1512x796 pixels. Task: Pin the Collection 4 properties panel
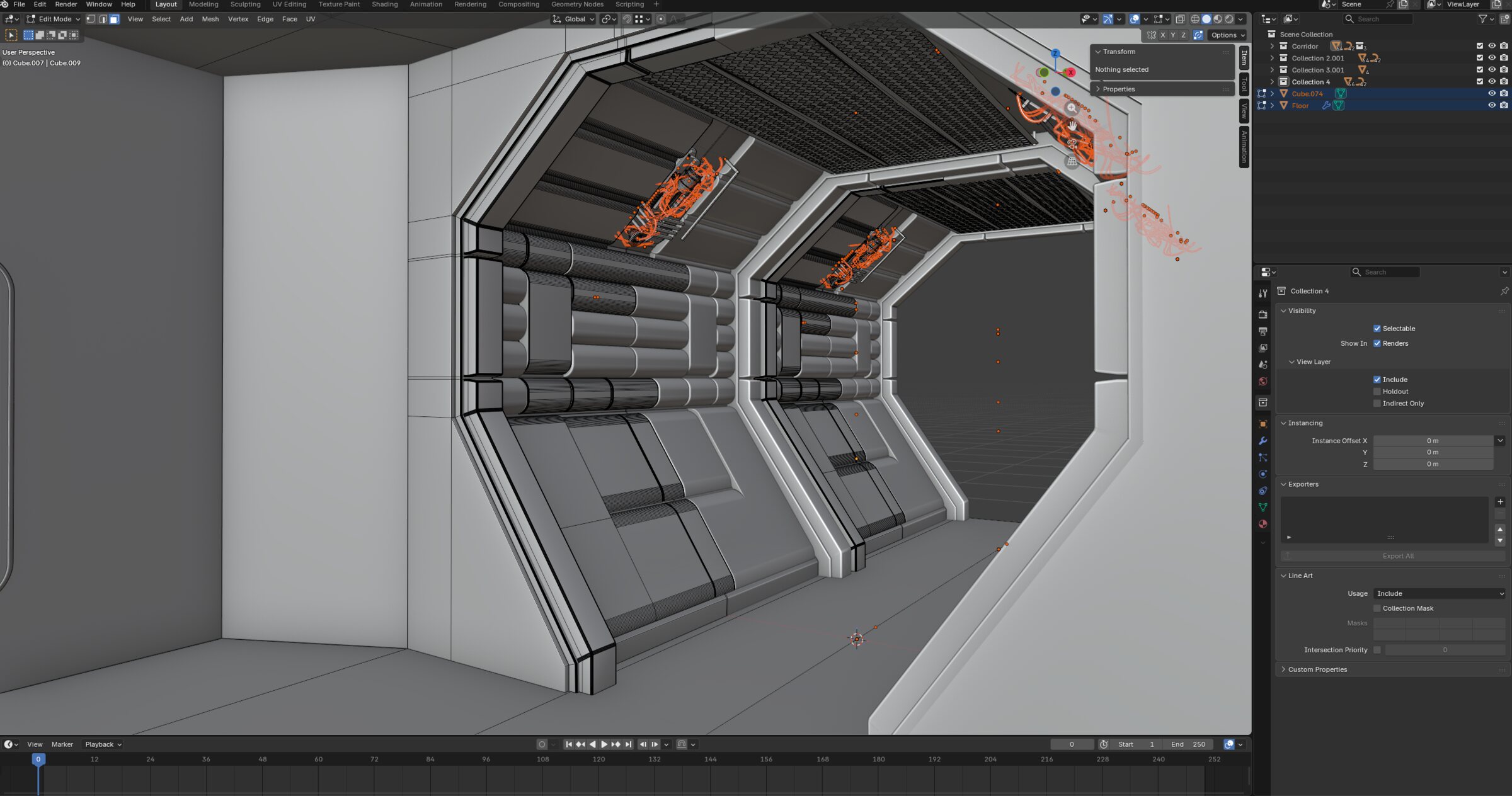click(x=1504, y=291)
